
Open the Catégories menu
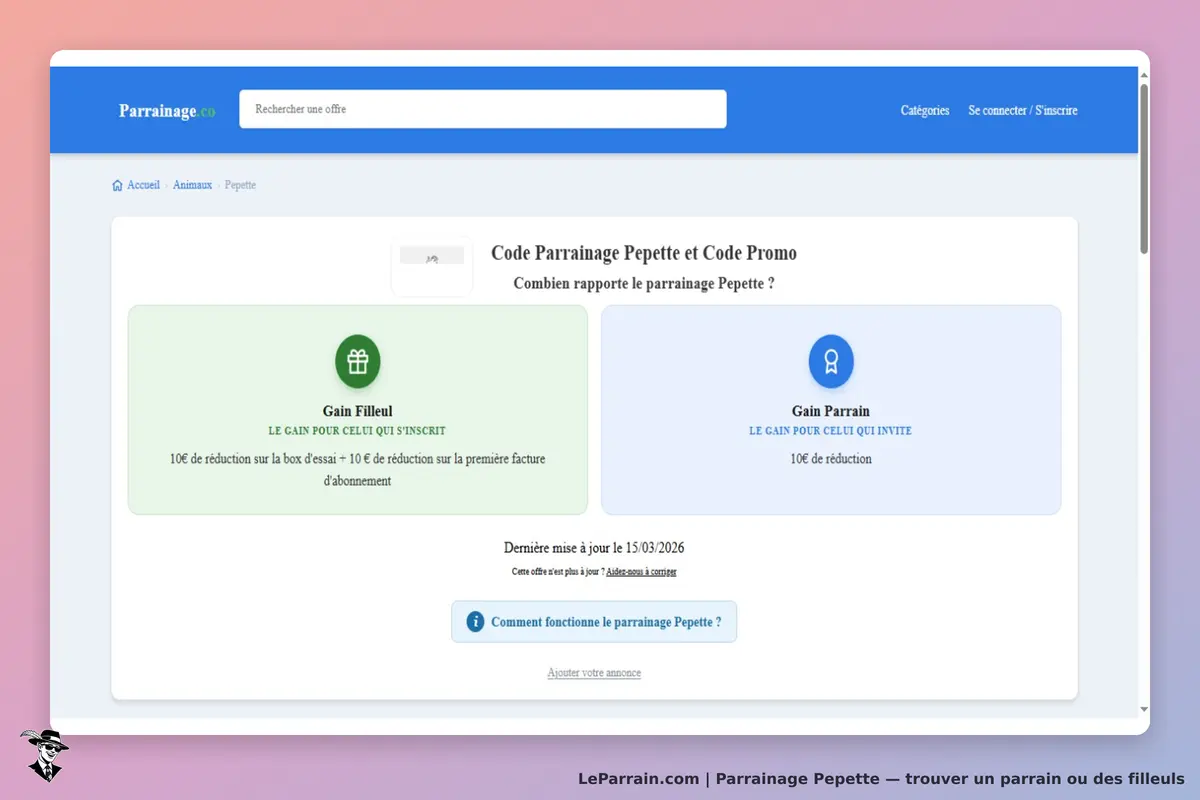[925, 111]
